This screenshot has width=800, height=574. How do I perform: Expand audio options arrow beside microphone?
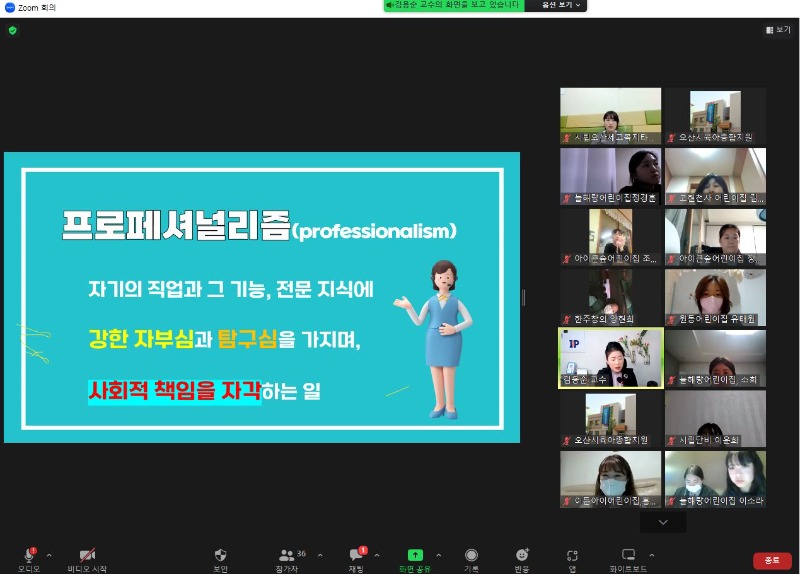49,555
